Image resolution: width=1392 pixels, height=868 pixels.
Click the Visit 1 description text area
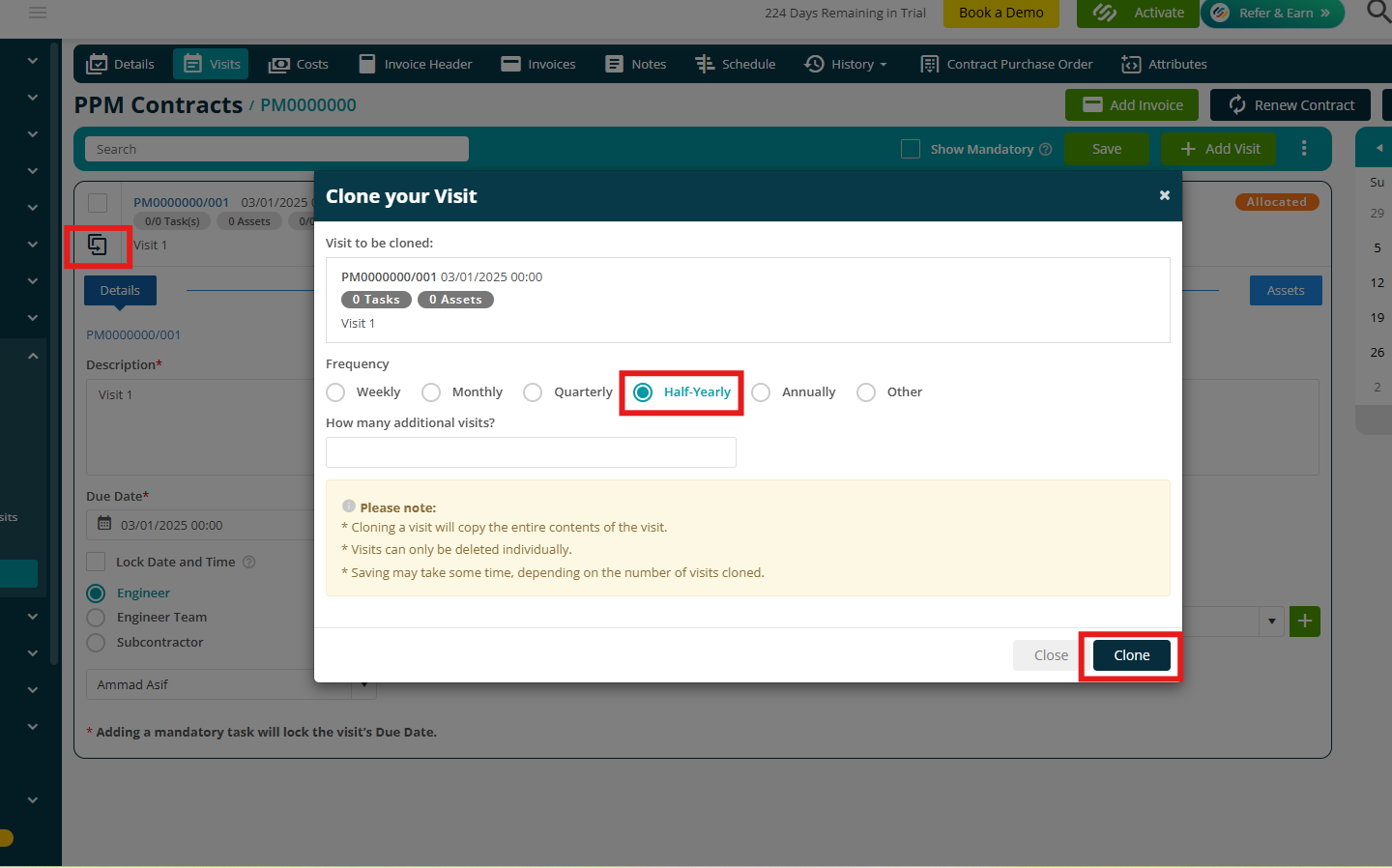[x=201, y=426]
